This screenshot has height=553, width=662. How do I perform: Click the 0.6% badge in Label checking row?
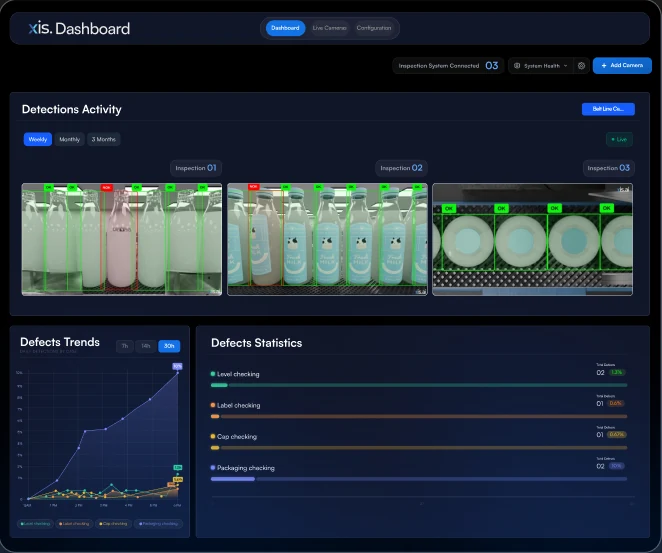(616, 404)
